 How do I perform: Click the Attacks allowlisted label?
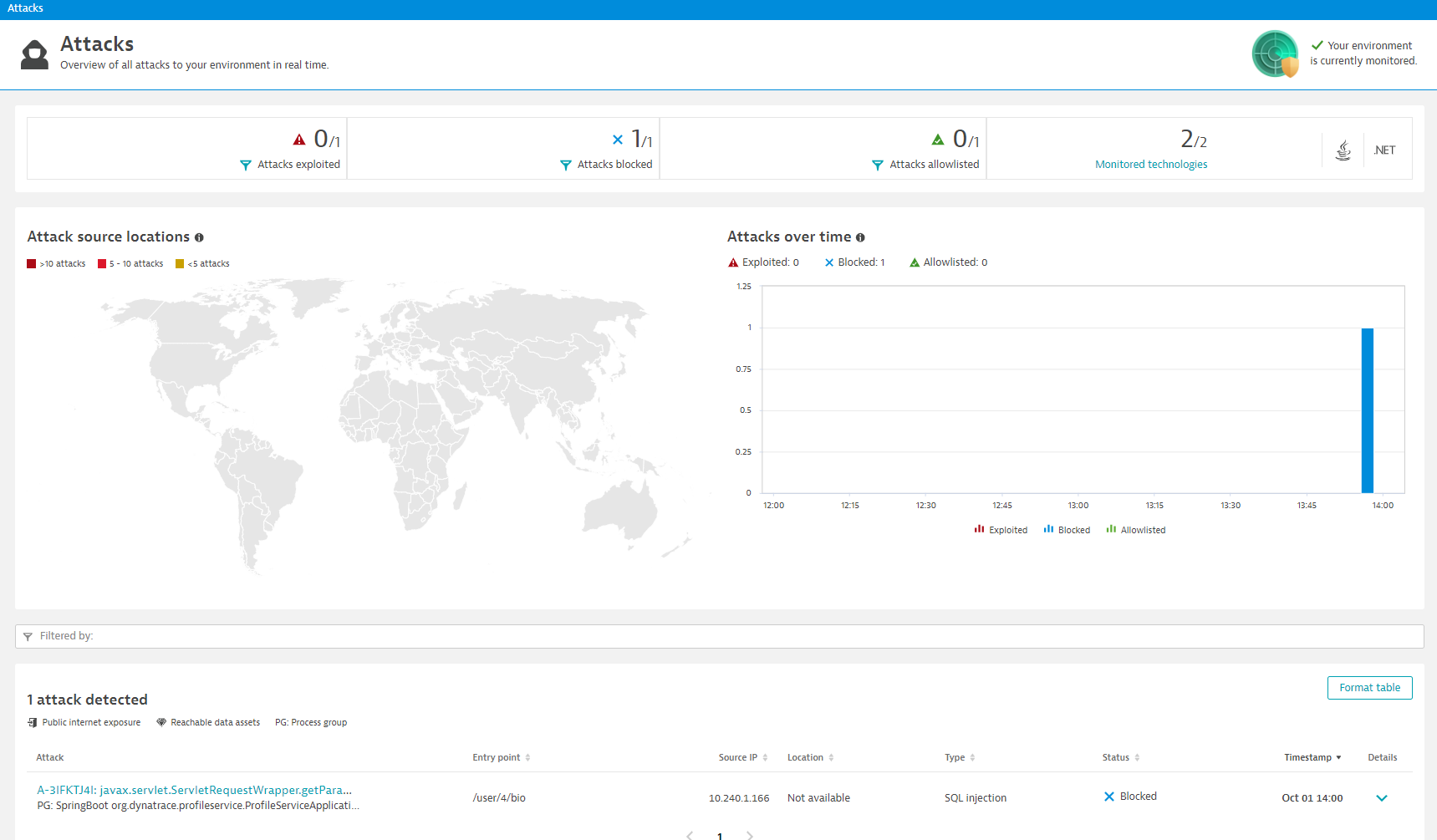(x=934, y=165)
